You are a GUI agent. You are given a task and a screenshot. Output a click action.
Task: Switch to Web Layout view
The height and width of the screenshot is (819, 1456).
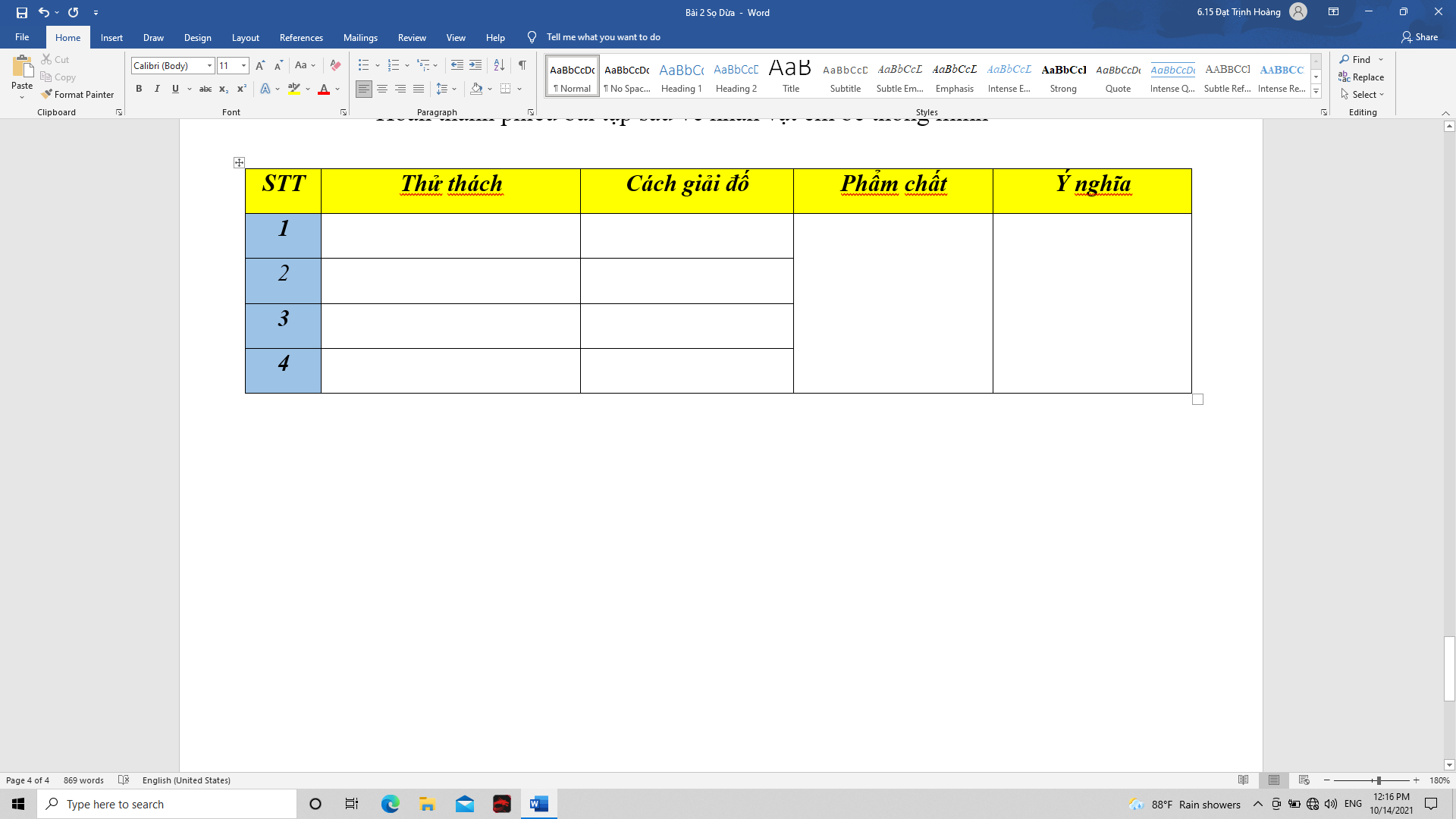[1304, 780]
